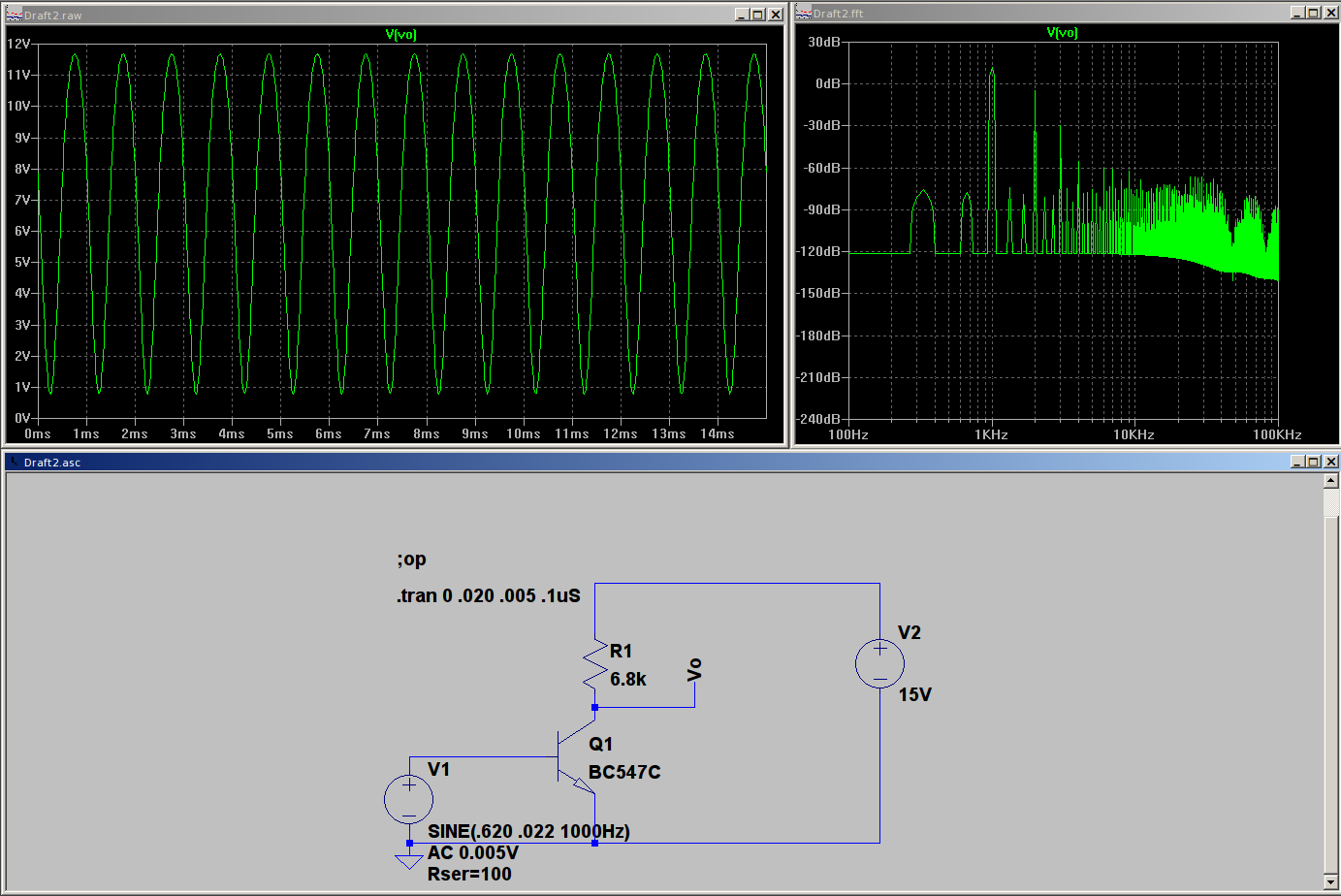This screenshot has height=896, width=1341.
Task: Click the R1 reference label
Action: tap(621, 651)
